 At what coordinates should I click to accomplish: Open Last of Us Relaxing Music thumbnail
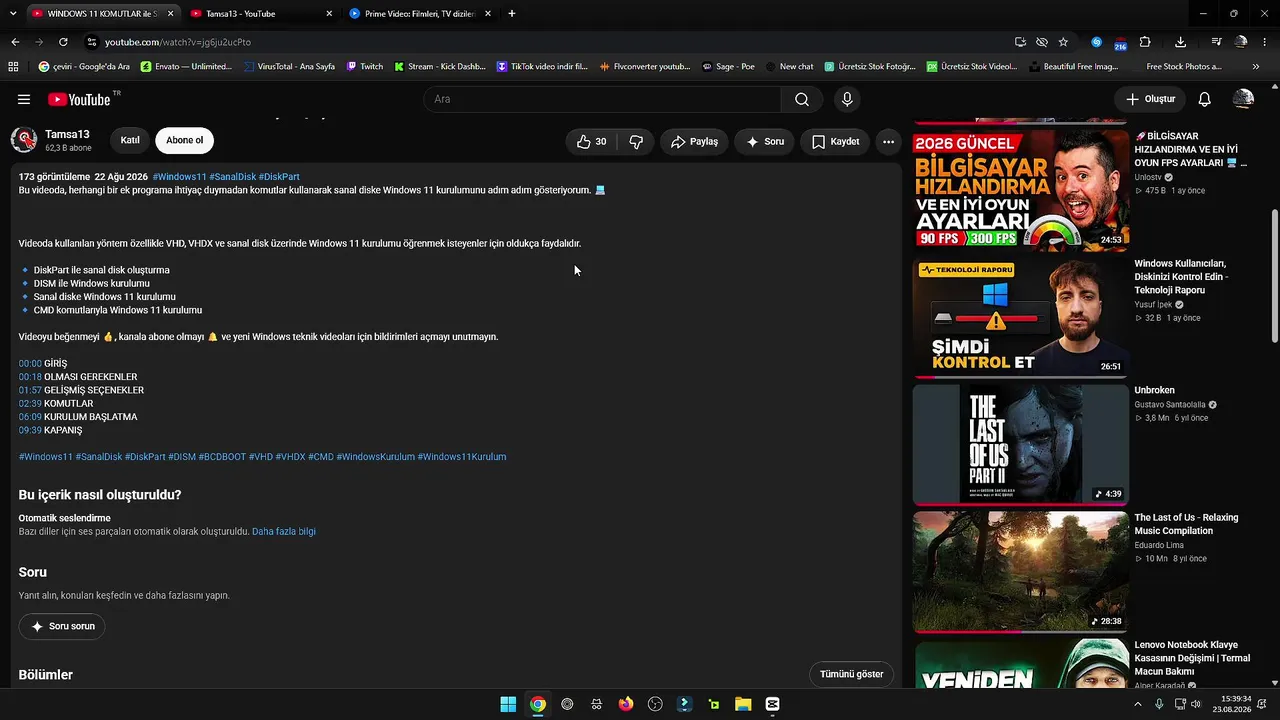tap(1021, 571)
